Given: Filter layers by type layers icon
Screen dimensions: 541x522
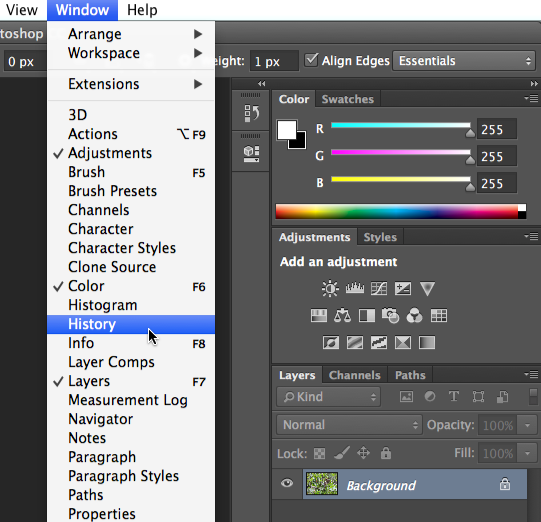Looking at the screenshot, I should (x=454, y=397).
